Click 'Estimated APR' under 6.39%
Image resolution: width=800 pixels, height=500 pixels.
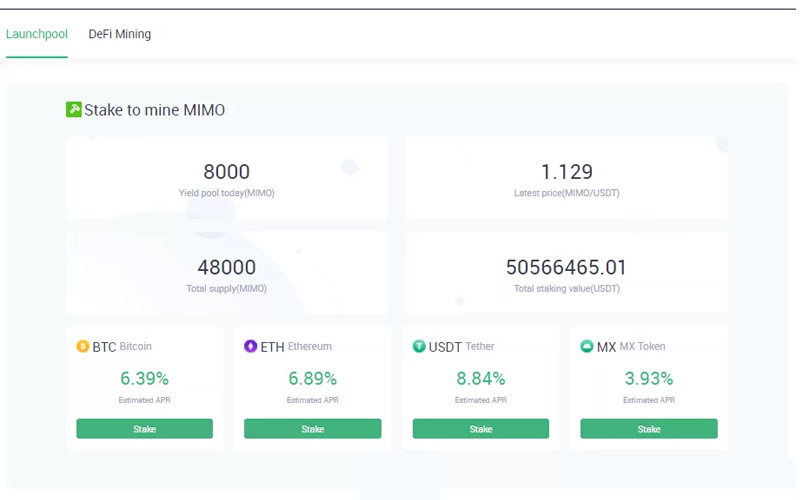pos(144,400)
